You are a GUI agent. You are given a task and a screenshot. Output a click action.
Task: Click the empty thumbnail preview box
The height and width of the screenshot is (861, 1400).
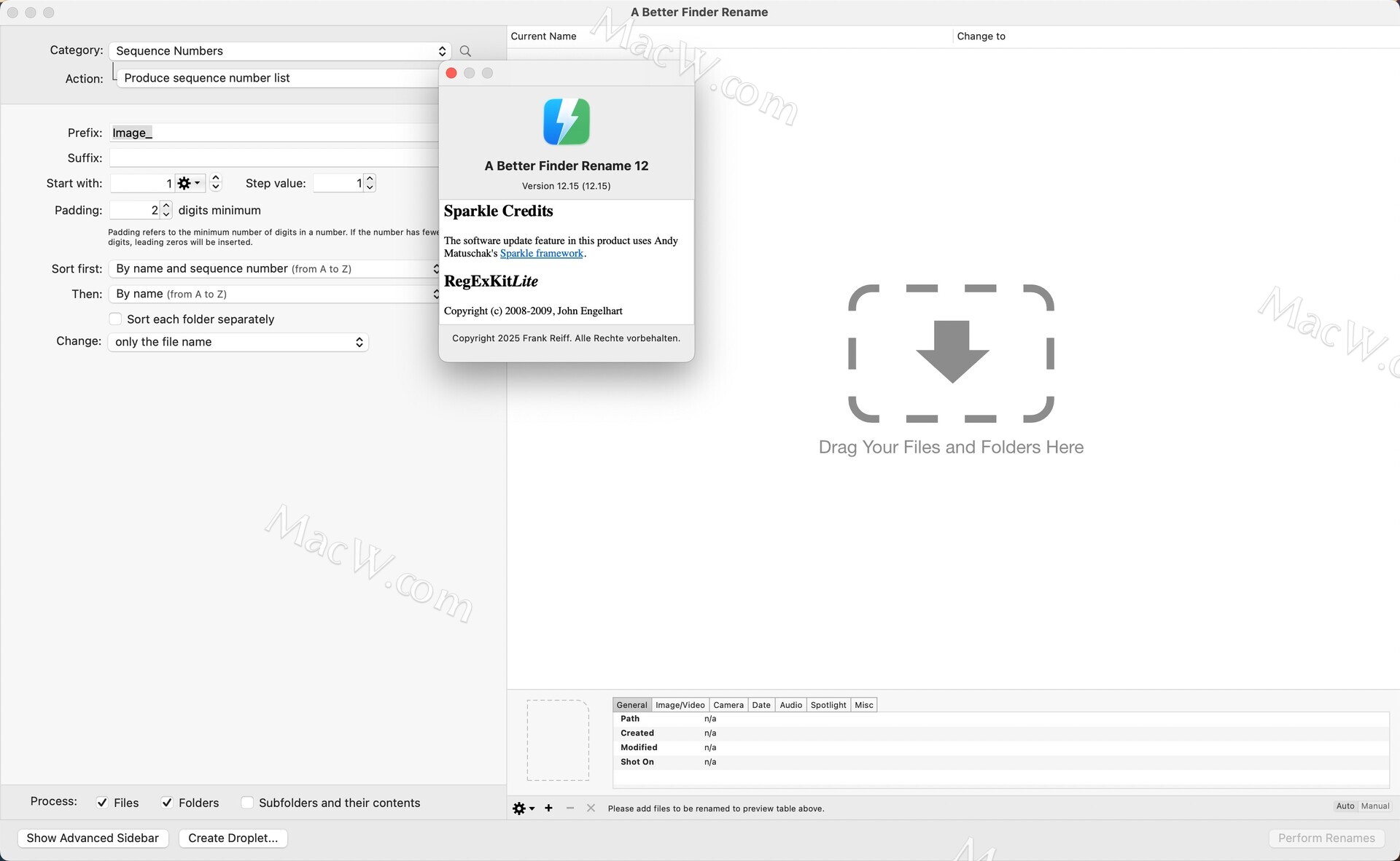point(558,740)
